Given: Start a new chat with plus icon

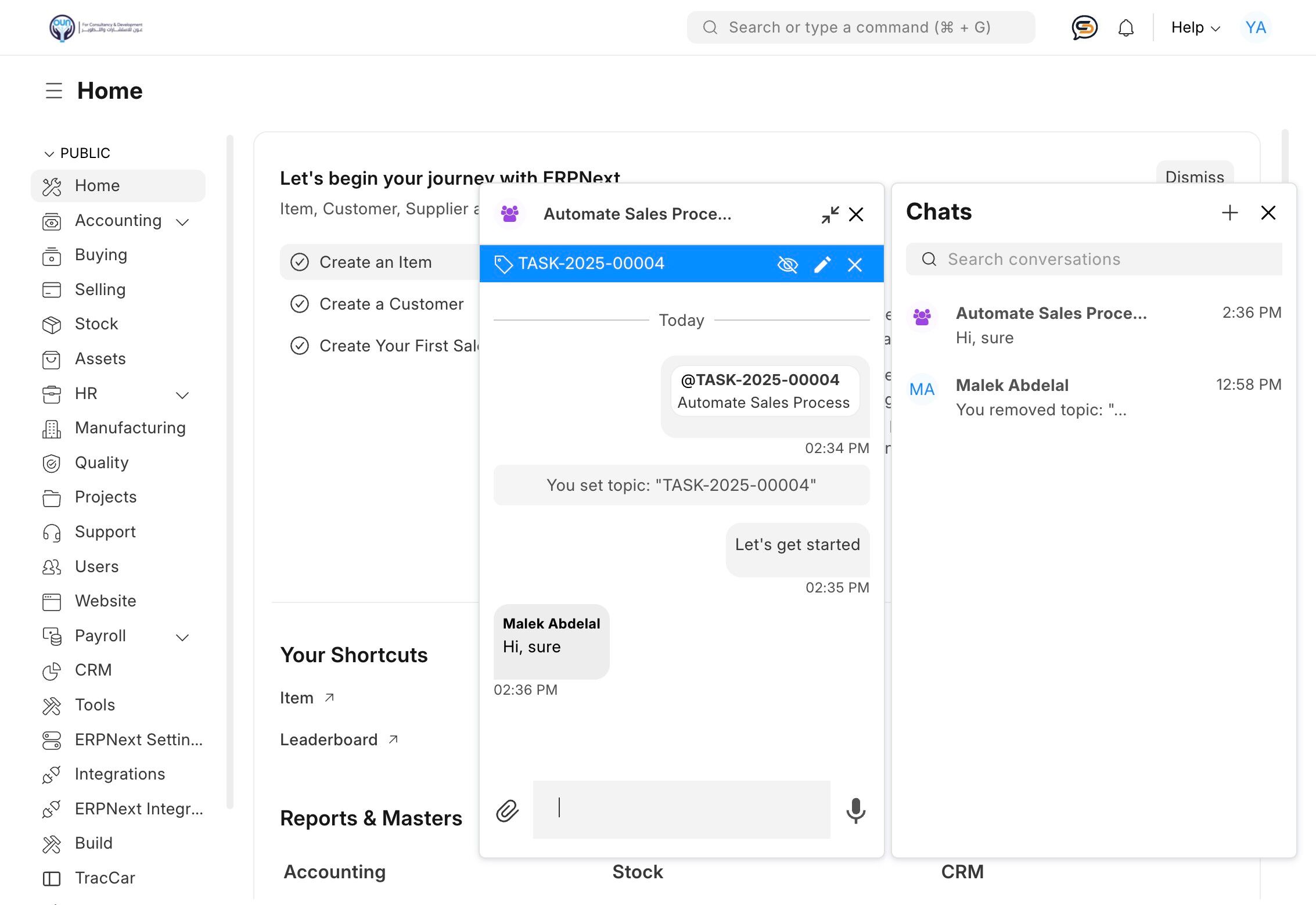Looking at the screenshot, I should point(1229,213).
